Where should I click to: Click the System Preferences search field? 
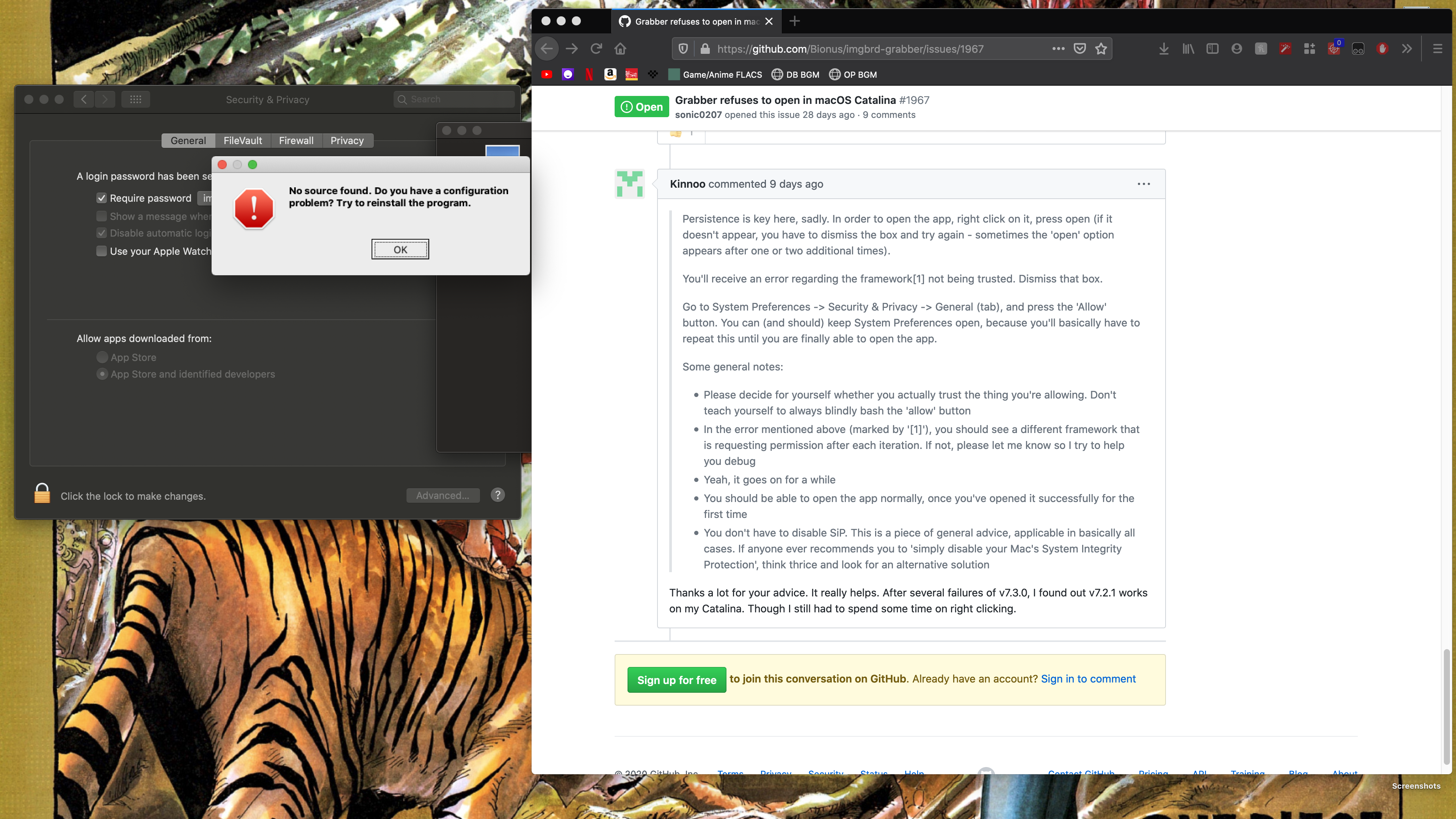[x=454, y=99]
